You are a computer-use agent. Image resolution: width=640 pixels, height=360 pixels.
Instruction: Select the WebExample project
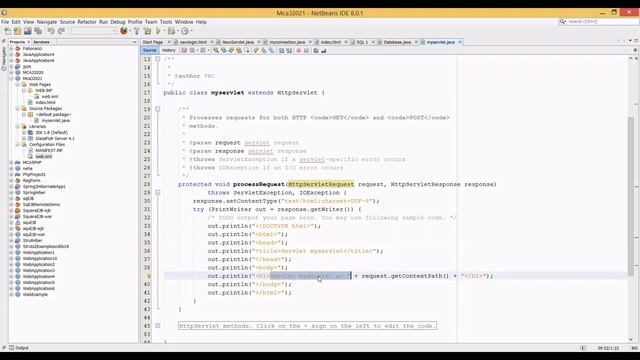[35, 294]
